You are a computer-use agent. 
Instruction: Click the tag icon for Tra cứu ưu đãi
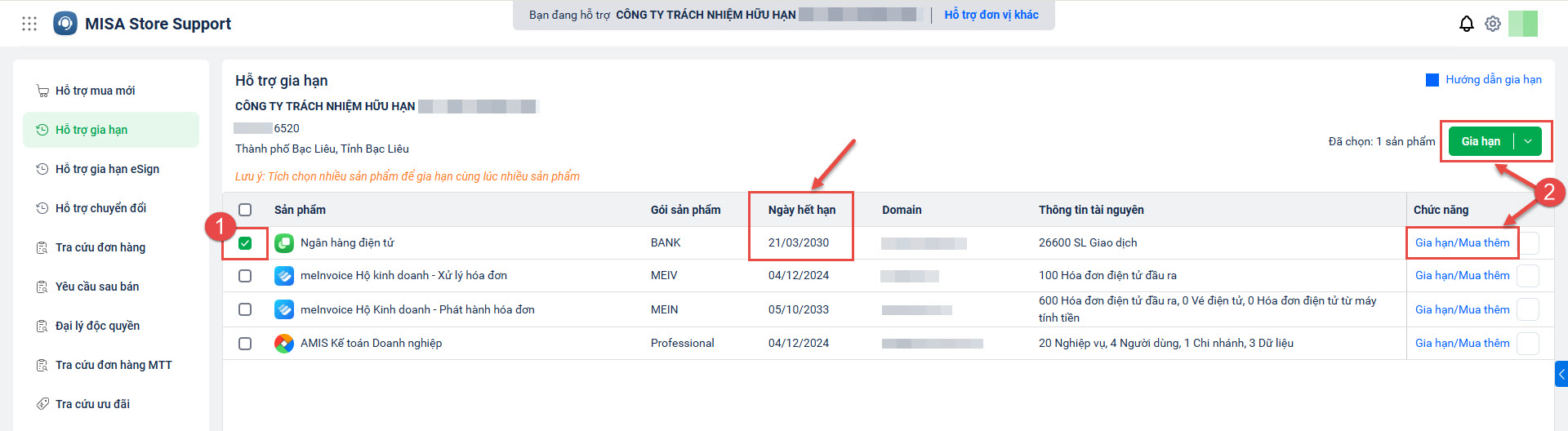coord(42,404)
